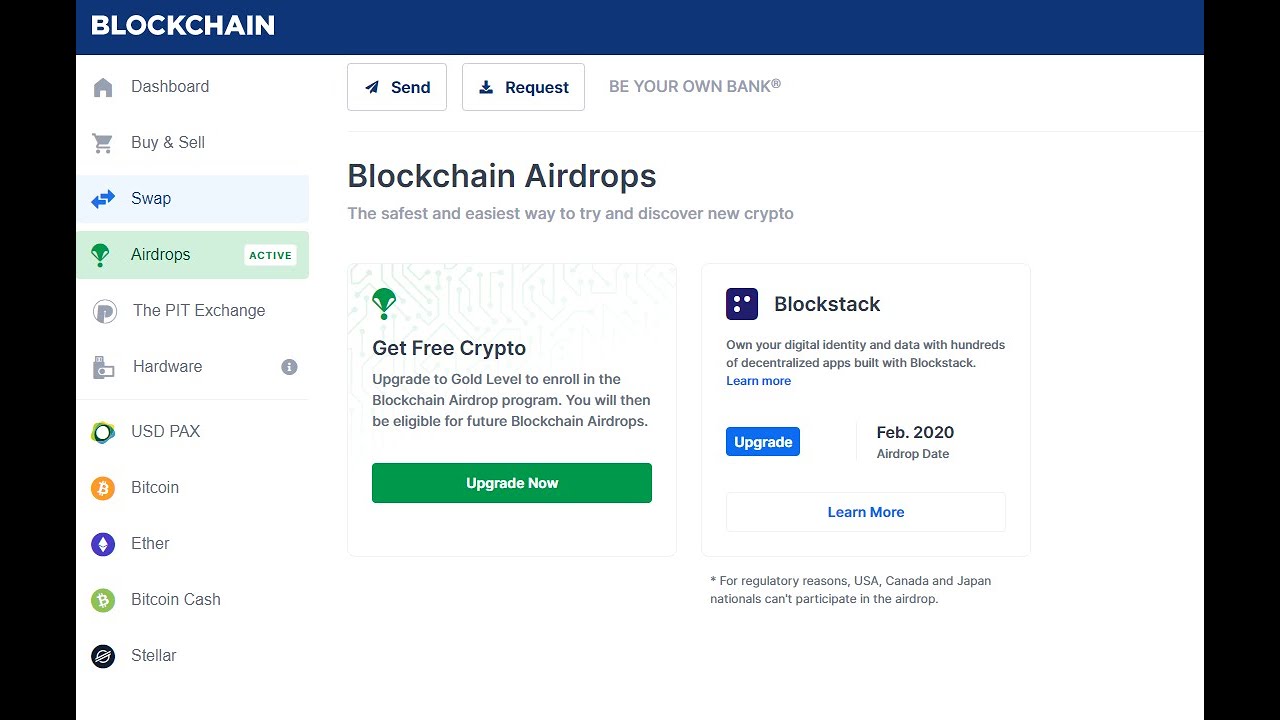Click the PIT Exchange icon
Viewport: 1280px width, 720px height.
point(104,311)
